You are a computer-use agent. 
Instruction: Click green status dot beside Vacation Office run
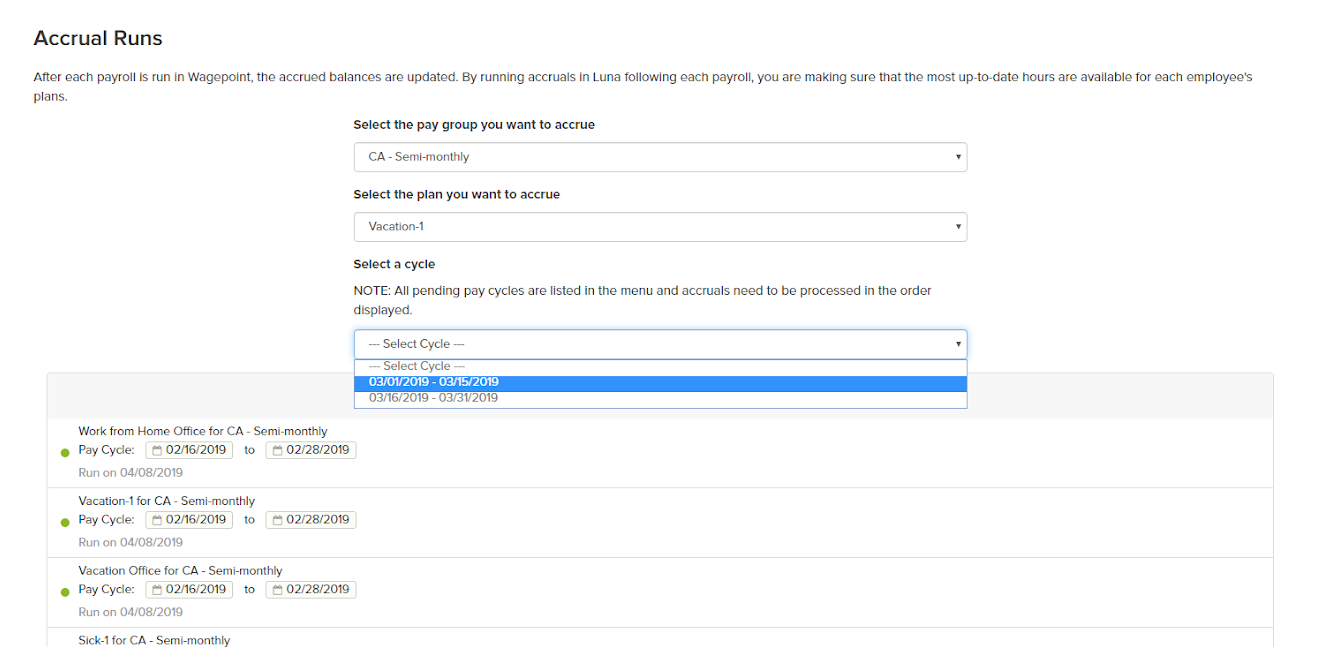65,592
